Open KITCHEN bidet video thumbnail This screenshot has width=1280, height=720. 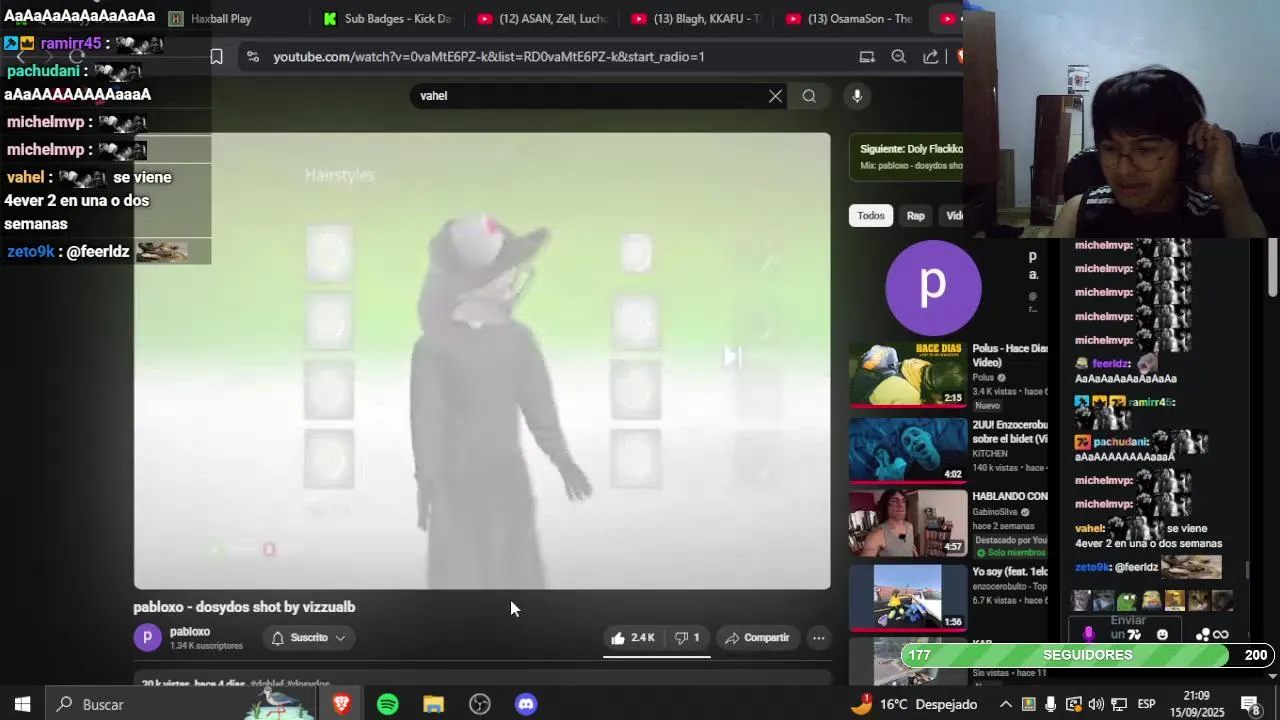(x=908, y=449)
